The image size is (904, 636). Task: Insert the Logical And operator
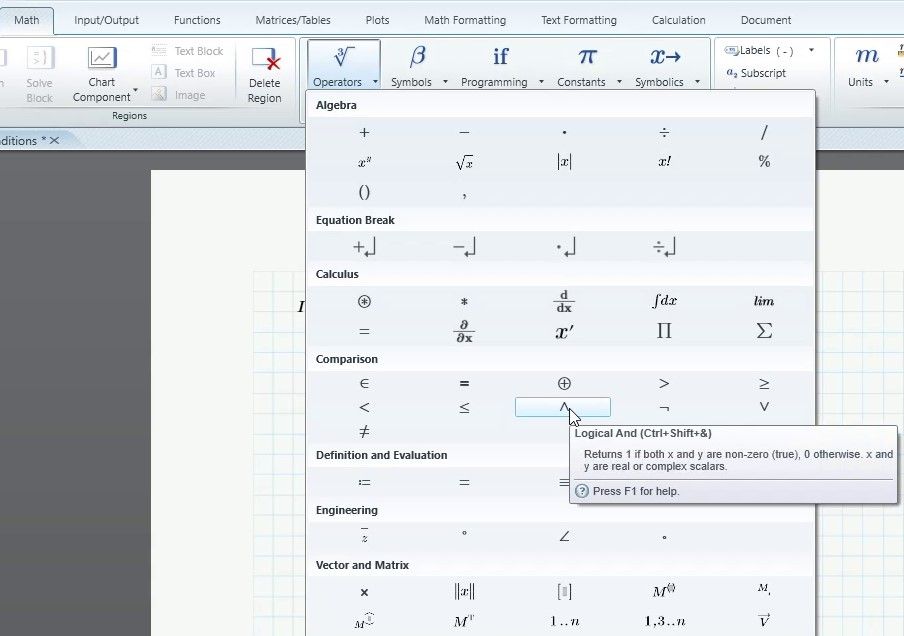coord(563,407)
